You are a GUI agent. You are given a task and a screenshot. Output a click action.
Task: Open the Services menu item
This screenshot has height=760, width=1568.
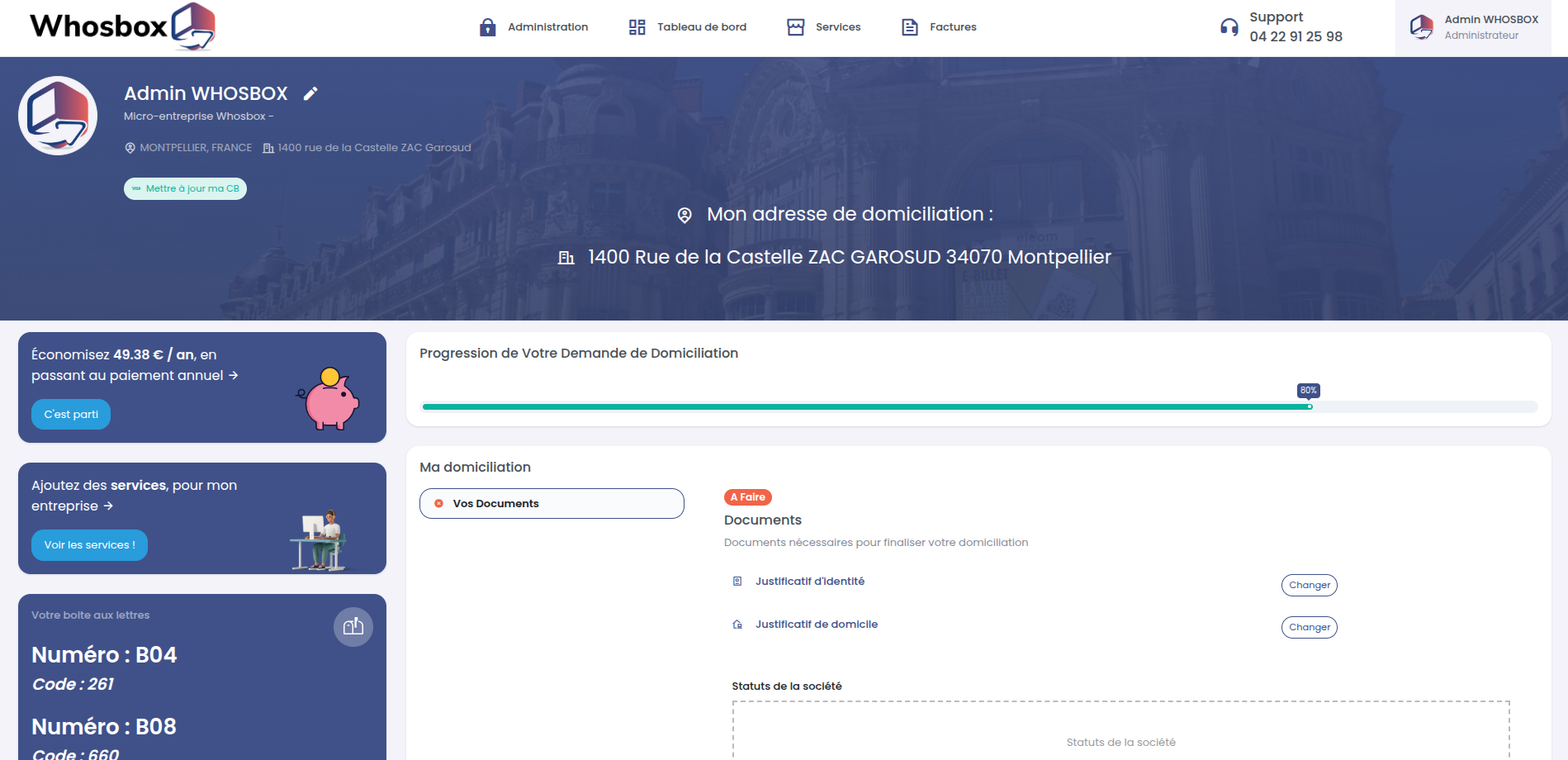(x=823, y=27)
